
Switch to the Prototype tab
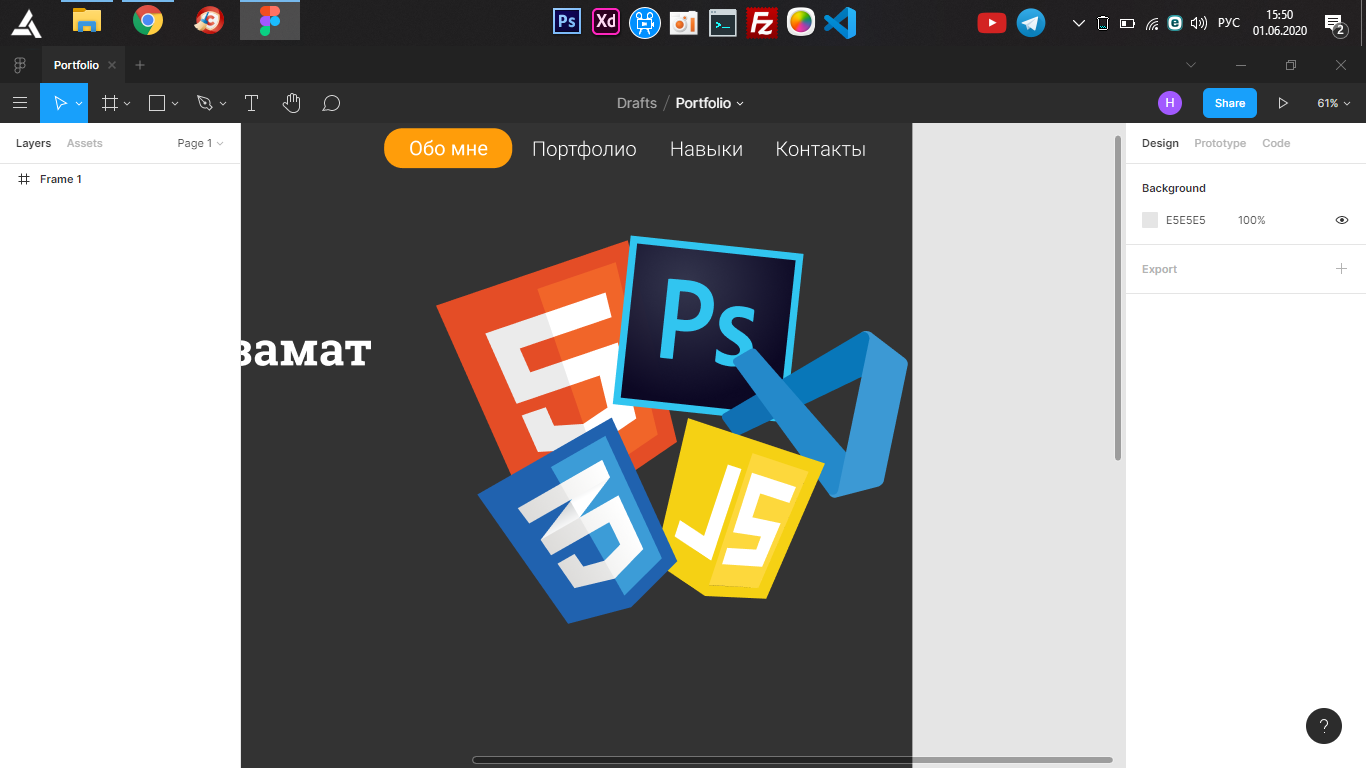coord(1220,143)
